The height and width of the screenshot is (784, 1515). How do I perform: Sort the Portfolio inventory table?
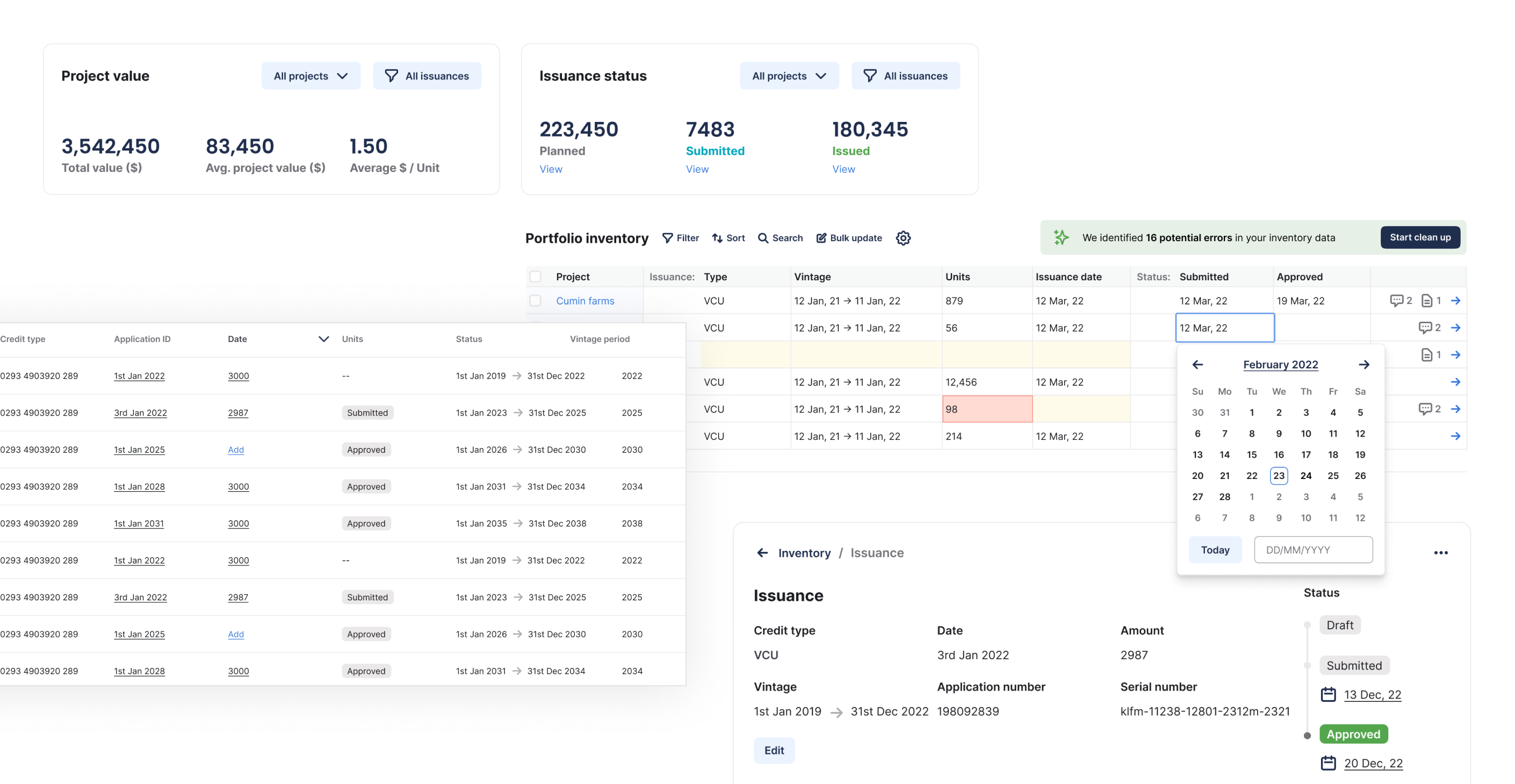coord(728,238)
